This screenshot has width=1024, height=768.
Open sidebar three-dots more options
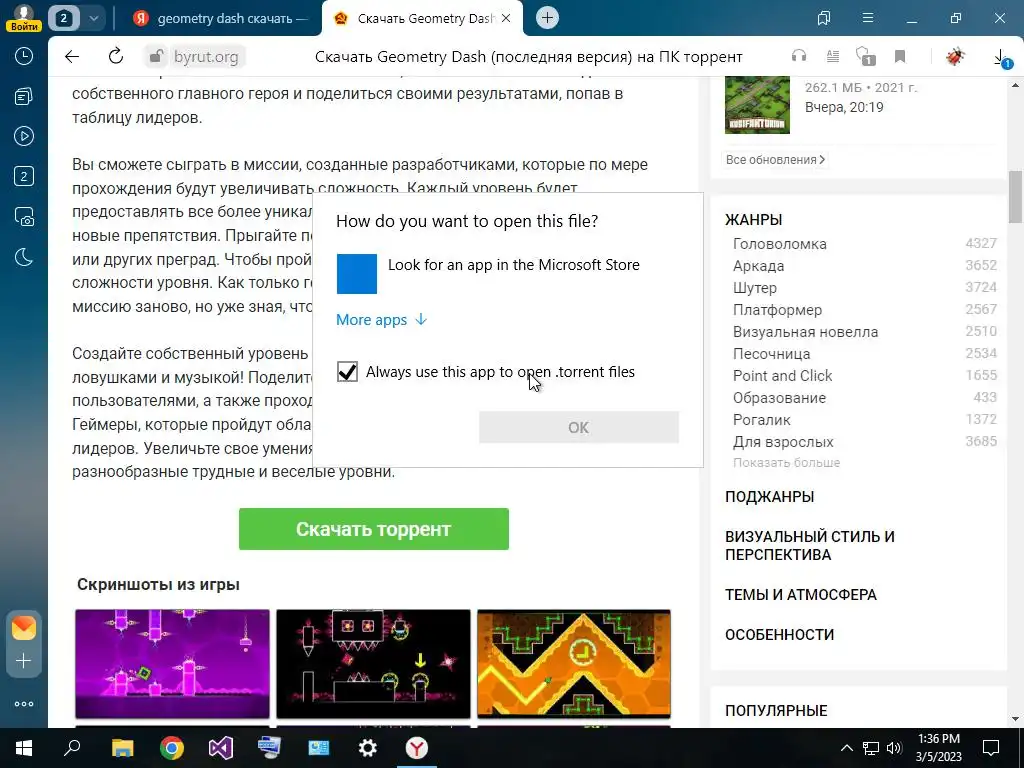coord(24,704)
